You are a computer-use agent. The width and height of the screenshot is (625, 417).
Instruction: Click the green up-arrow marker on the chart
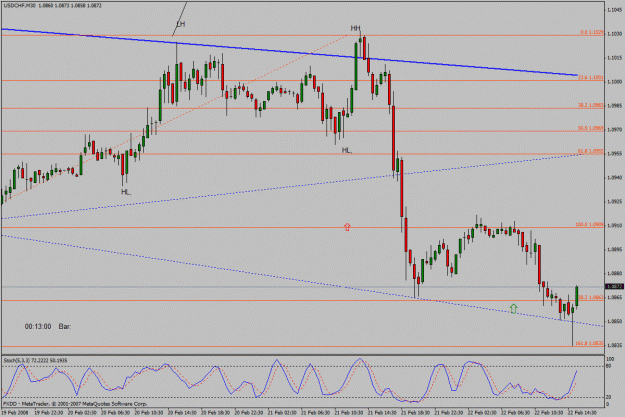(x=513, y=308)
